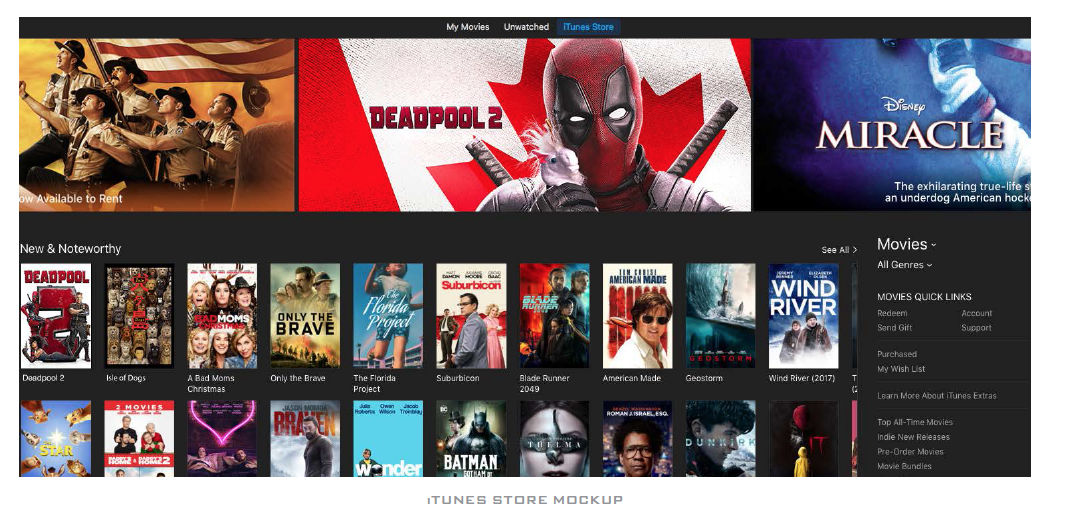The image size is (1069, 521).
Task: Click the MOVIES QUICK LINKS heading
Action: pos(924,297)
